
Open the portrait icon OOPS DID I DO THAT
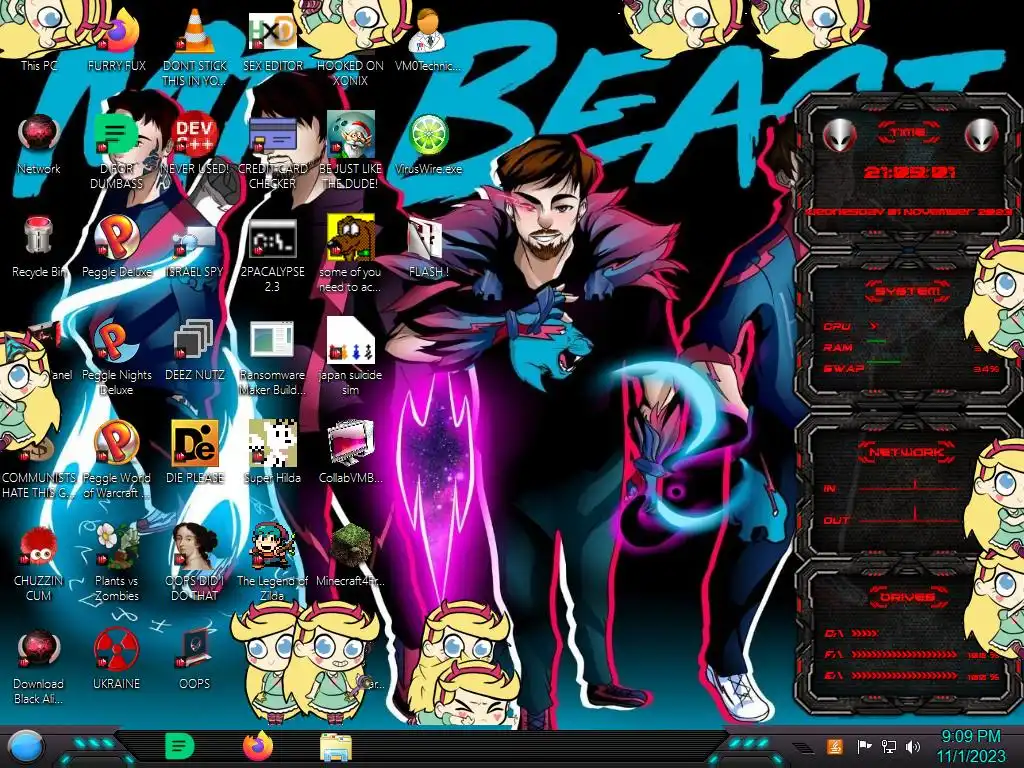(195, 562)
